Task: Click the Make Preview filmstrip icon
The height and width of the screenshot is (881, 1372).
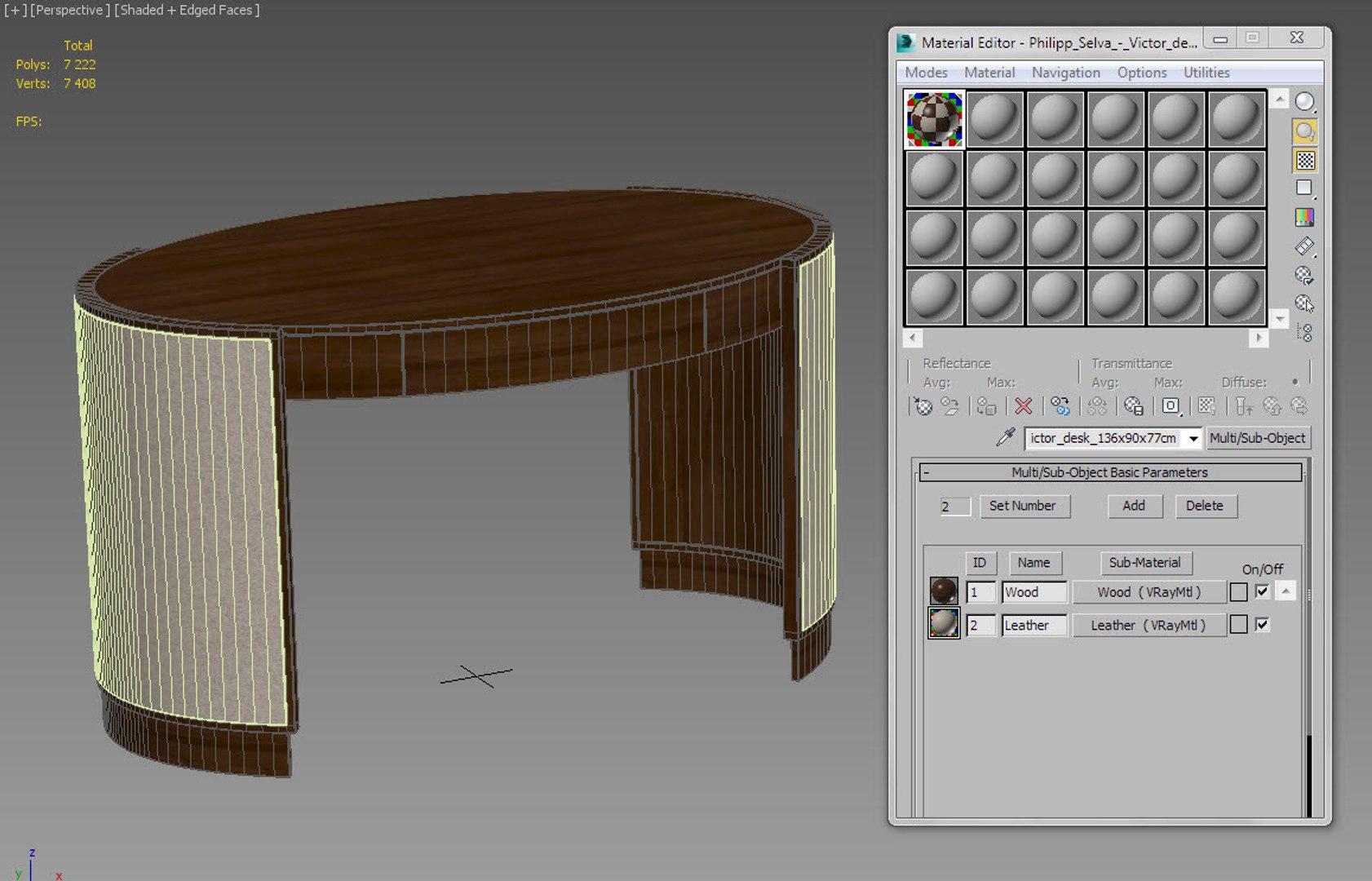Action: [x=1304, y=246]
